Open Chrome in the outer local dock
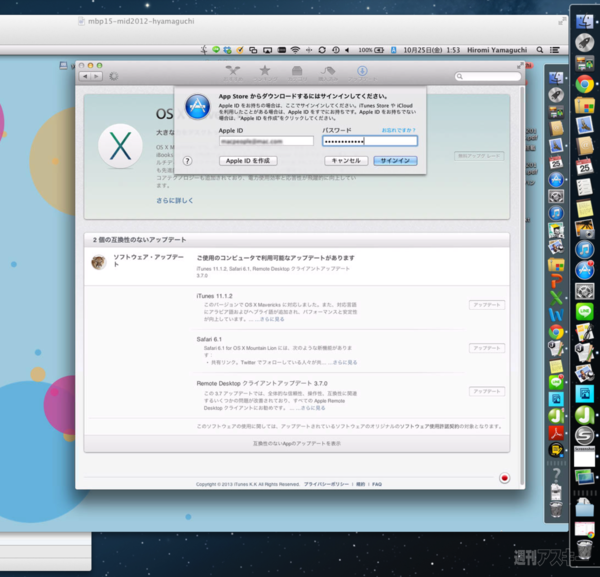The width and height of the screenshot is (600, 577). point(584,85)
